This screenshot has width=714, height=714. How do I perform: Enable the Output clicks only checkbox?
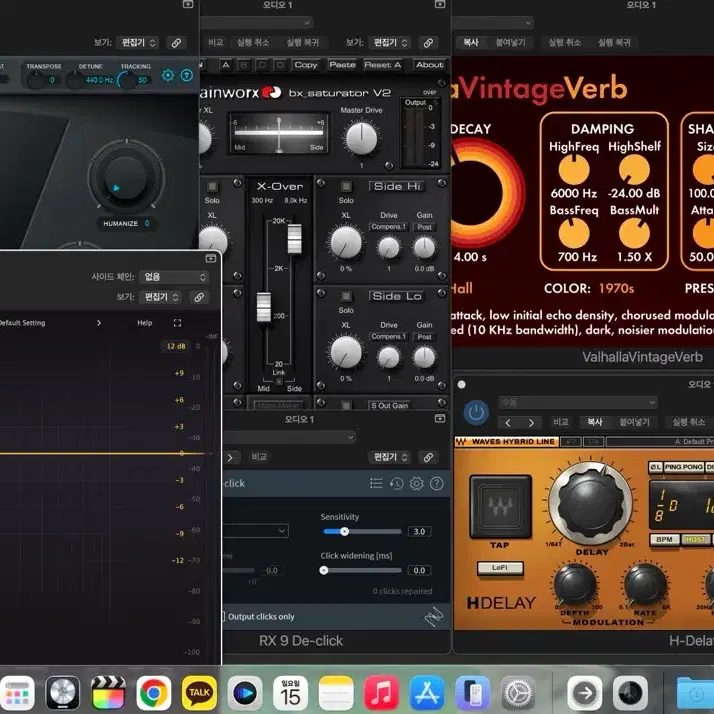[x=223, y=617]
